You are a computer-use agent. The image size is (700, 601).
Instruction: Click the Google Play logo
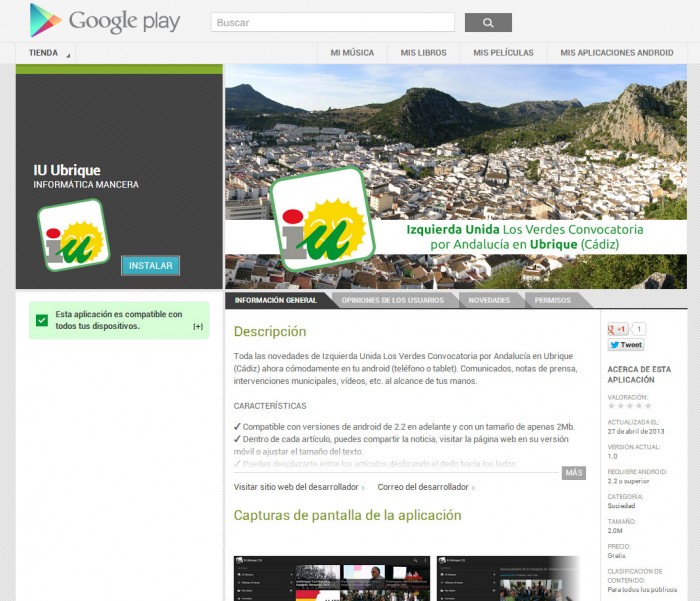pos(104,21)
